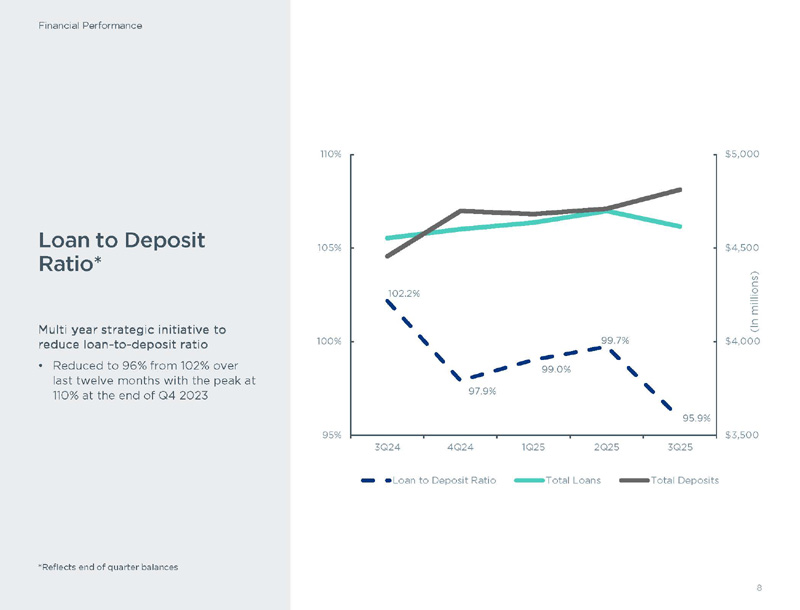800x610 pixels.
Task: Select the 1Q25 x-axis label
Action: [532, 445]
